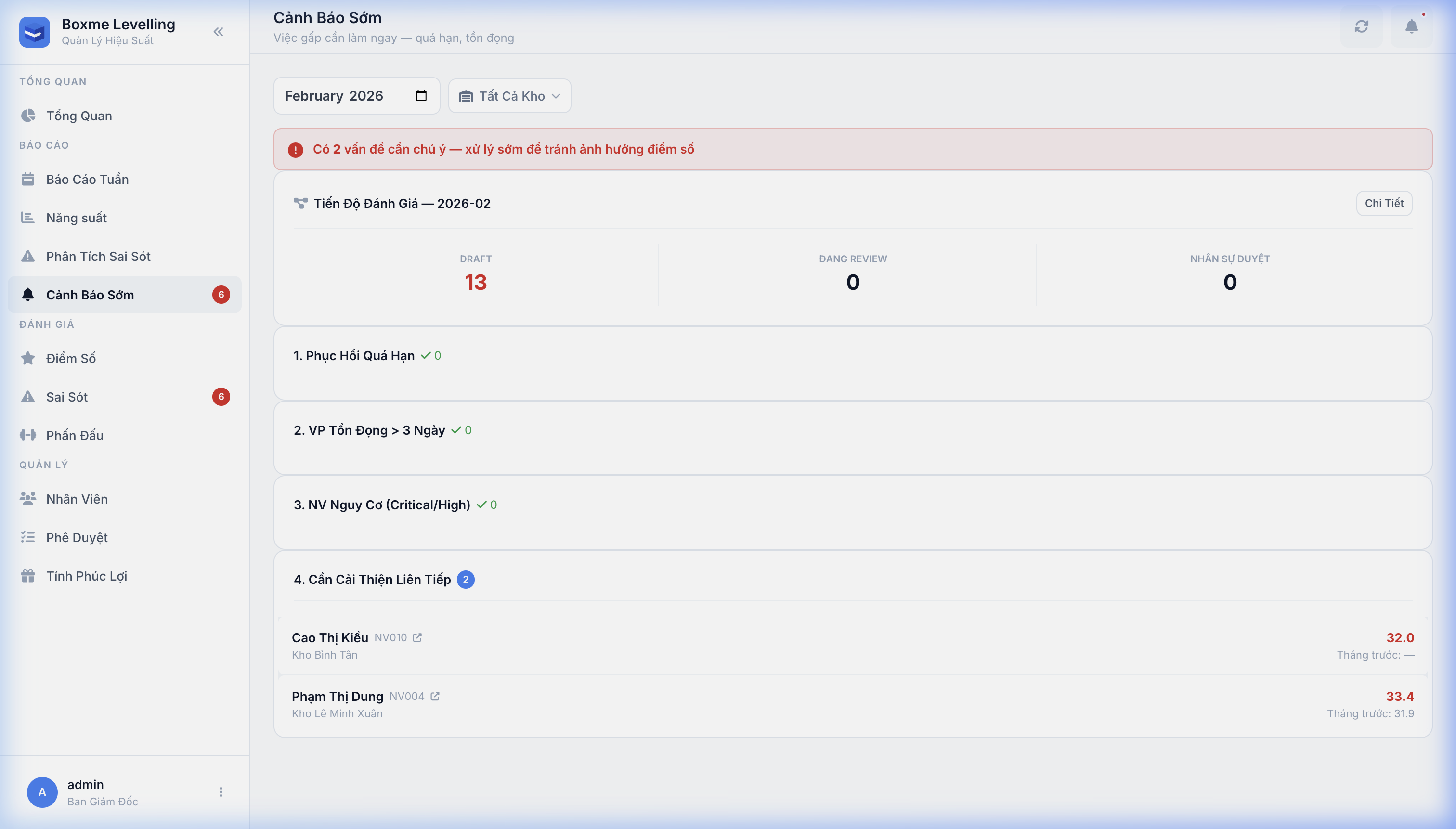
Task: Go to the Phê Duyệt page
Action: pos(77,537)
